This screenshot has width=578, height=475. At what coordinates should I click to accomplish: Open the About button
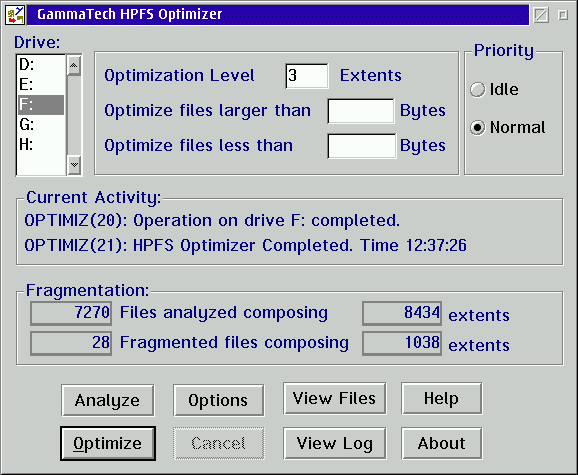442,444
